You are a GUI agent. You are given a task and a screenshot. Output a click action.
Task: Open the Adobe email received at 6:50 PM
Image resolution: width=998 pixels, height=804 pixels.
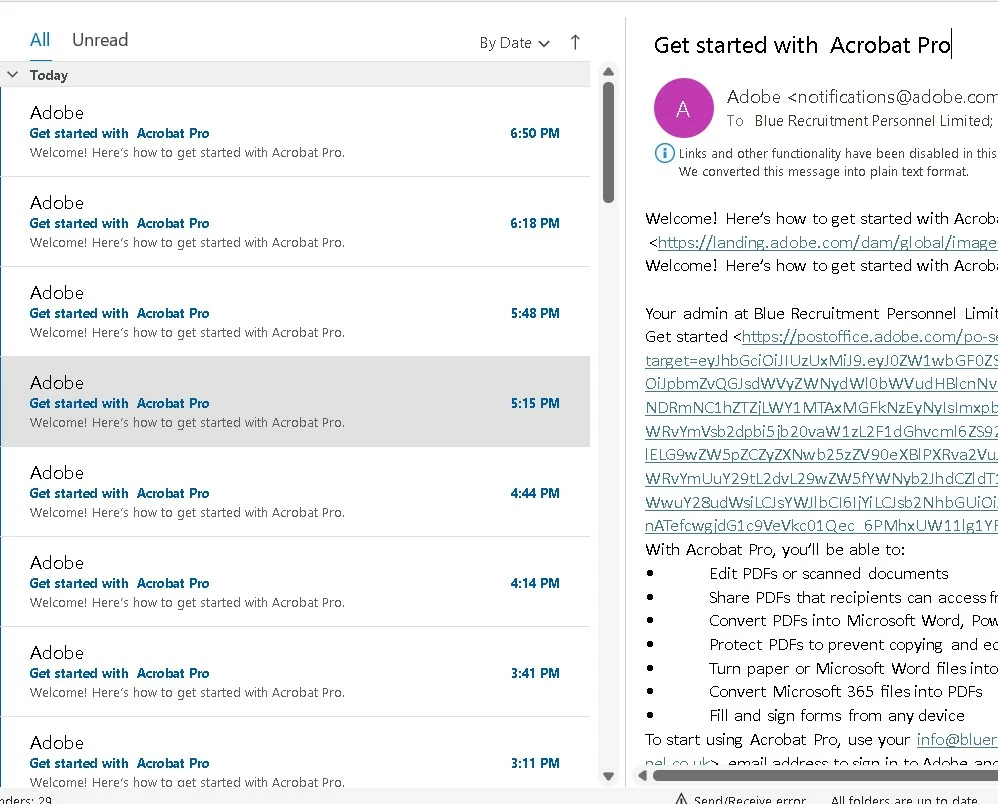295,132
